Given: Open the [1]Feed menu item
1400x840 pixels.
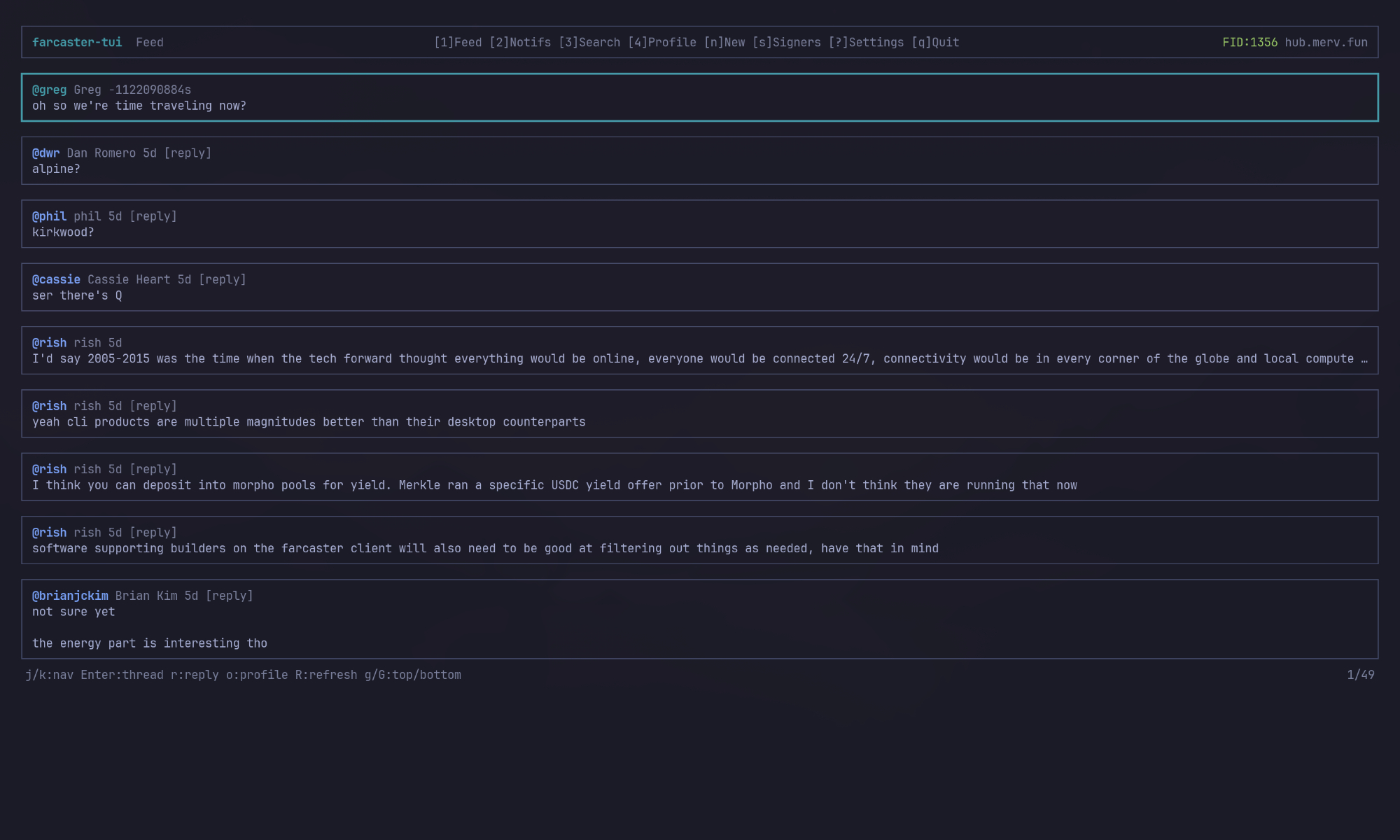Looking at the screenshot, I should click(x=458, y=43).
